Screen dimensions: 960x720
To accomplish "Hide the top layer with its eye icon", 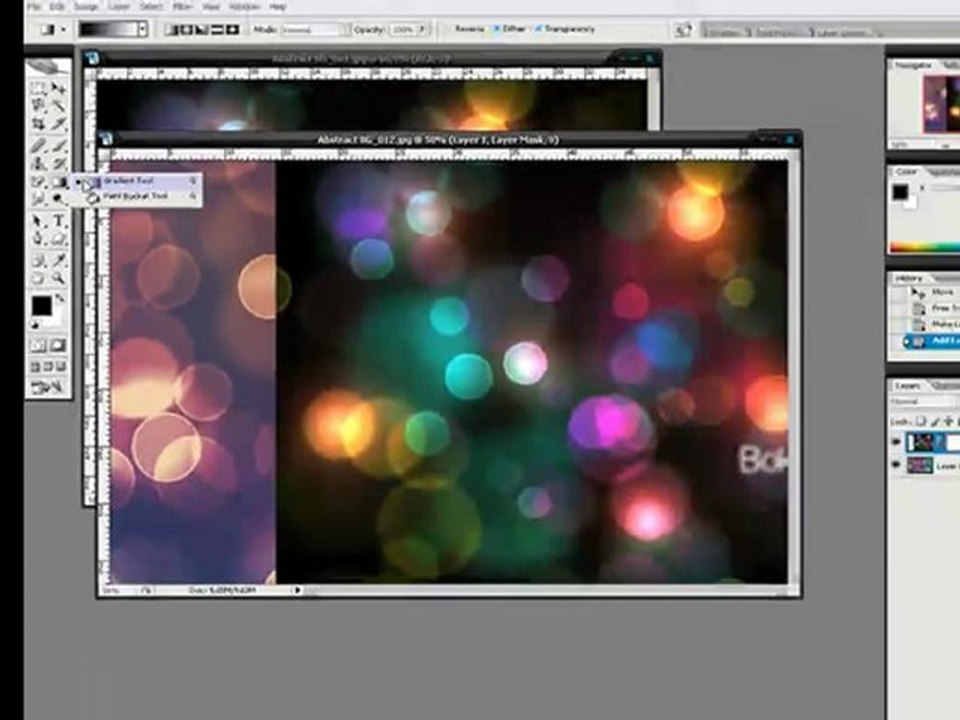I will point(896,442).
